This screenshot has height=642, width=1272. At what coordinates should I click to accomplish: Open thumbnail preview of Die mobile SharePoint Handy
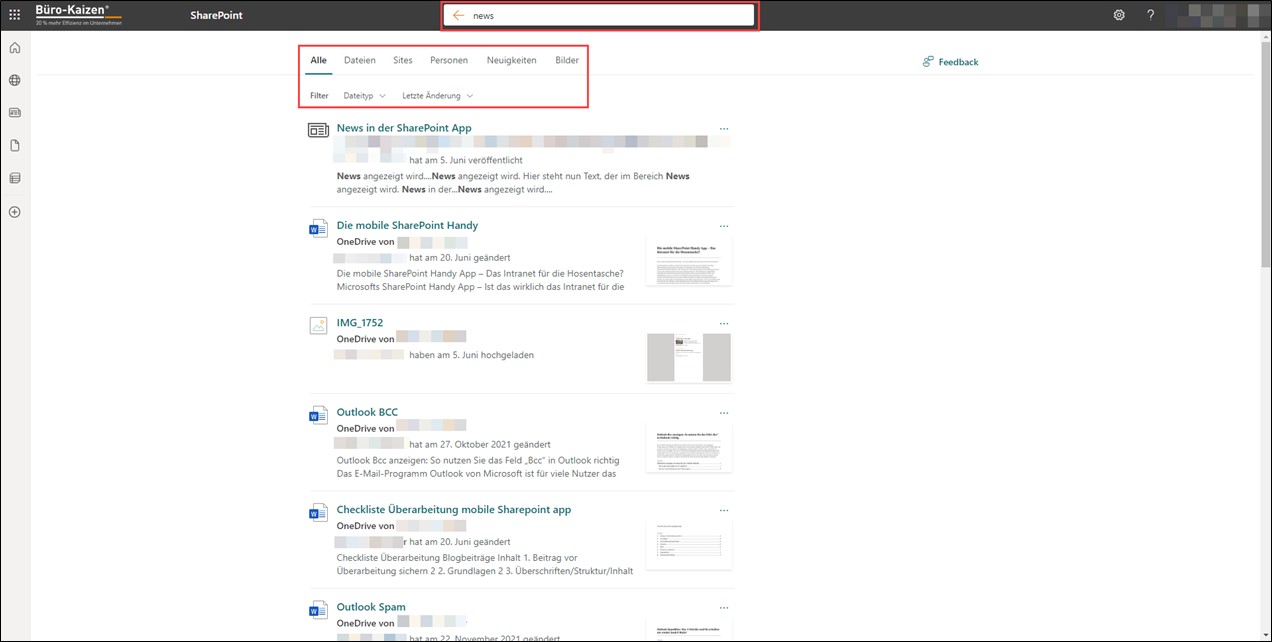[x=689, y=262]
